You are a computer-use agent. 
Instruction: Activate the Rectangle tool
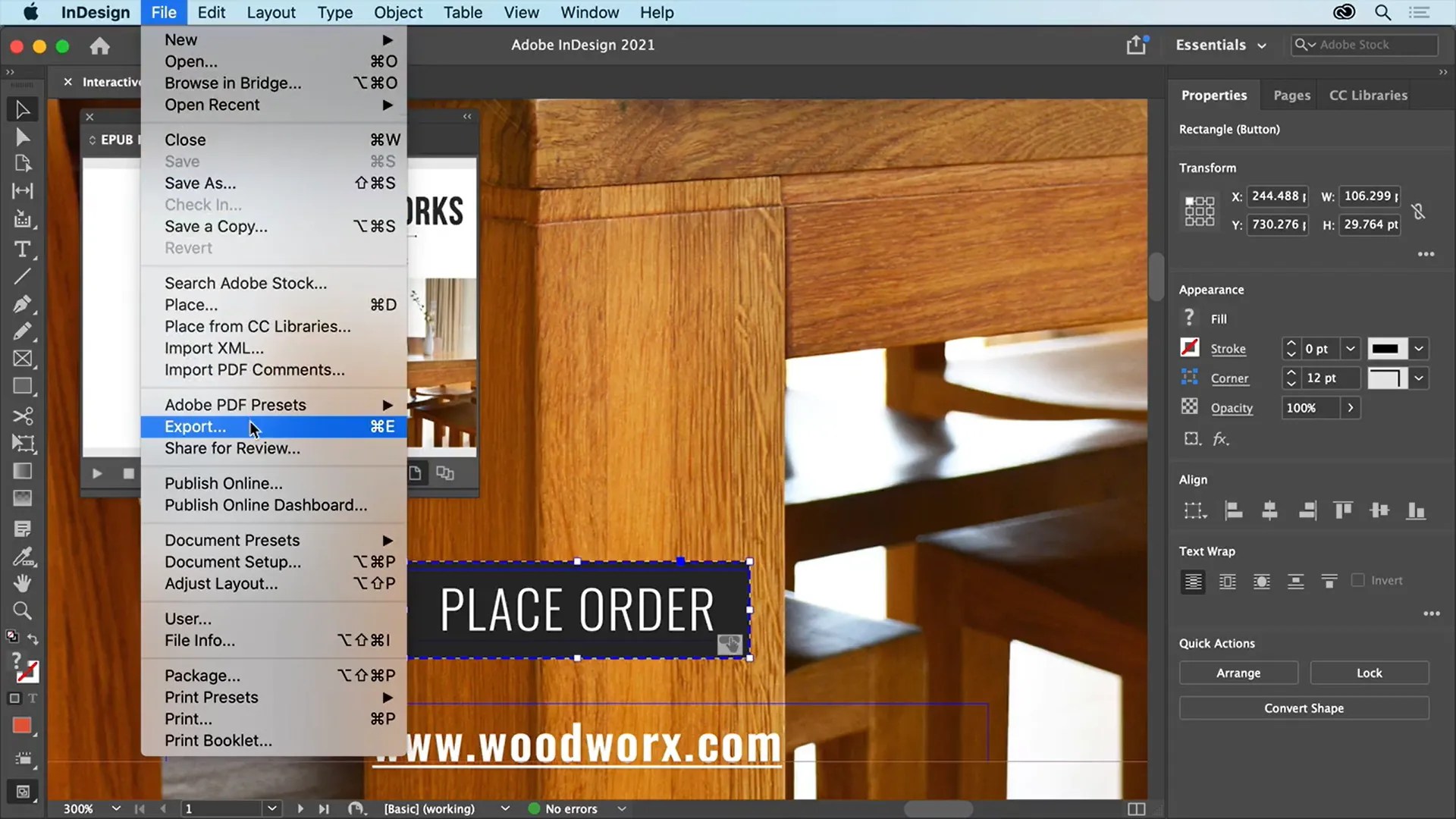point(22,387)
